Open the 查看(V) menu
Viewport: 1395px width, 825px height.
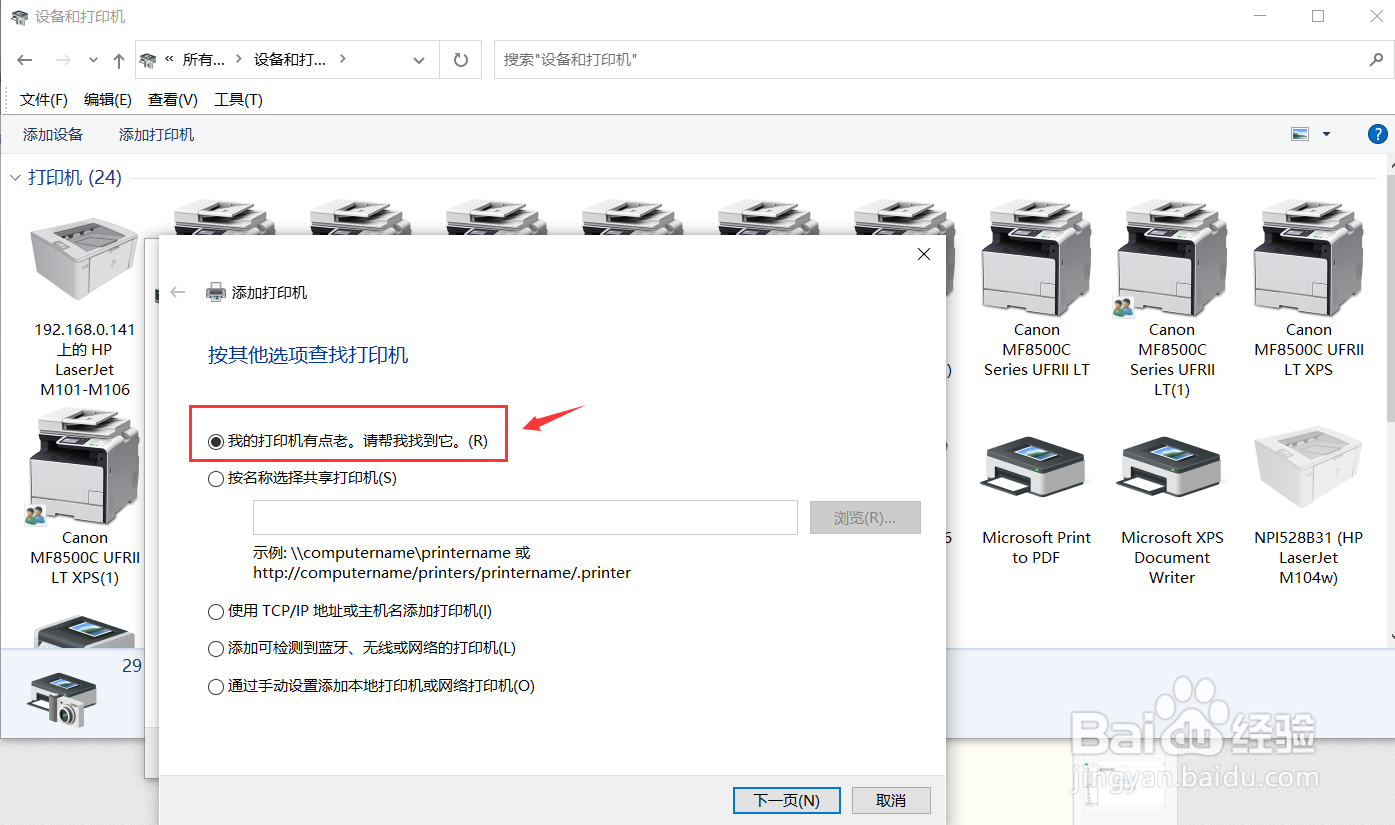pyautogui.click(x=173, y=99)
